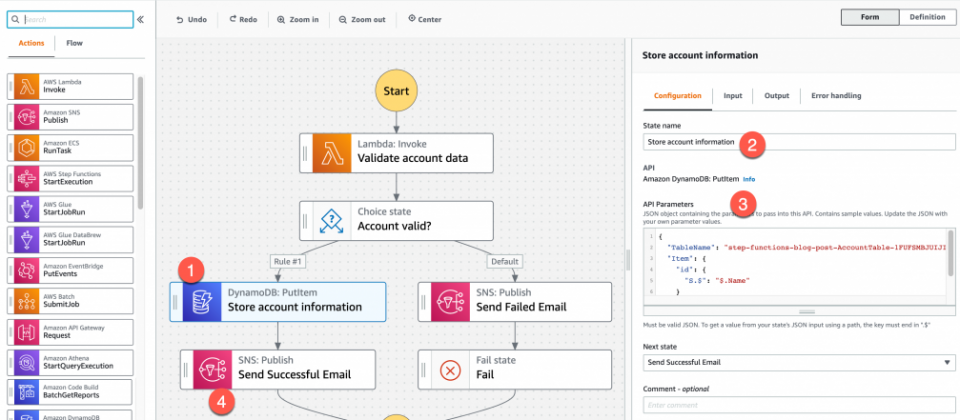Click the drag grip on AWS Lambda Invoke
960x420 pixels.
[10, 86]
